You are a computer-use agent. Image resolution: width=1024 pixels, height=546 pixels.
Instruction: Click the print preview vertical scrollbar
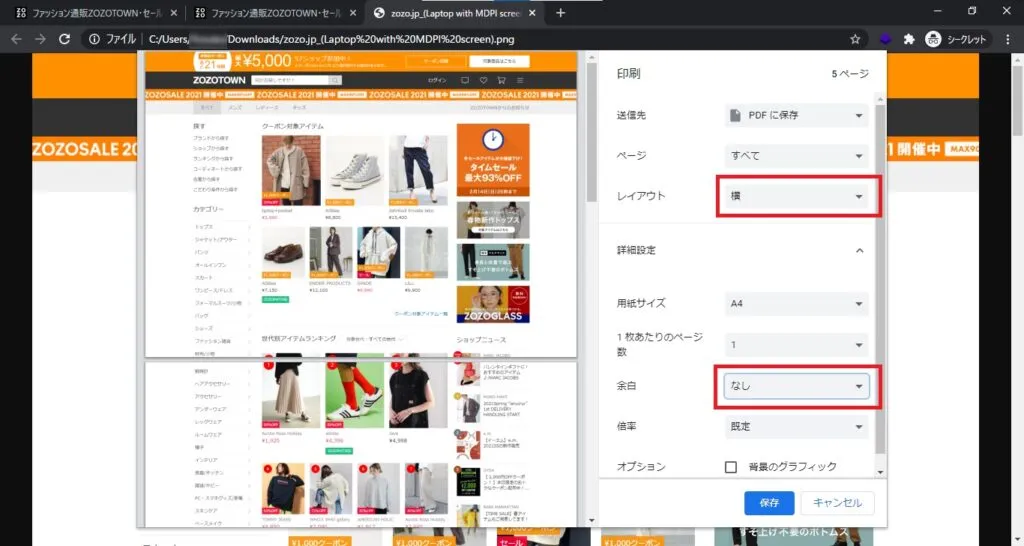pos(592,134)
